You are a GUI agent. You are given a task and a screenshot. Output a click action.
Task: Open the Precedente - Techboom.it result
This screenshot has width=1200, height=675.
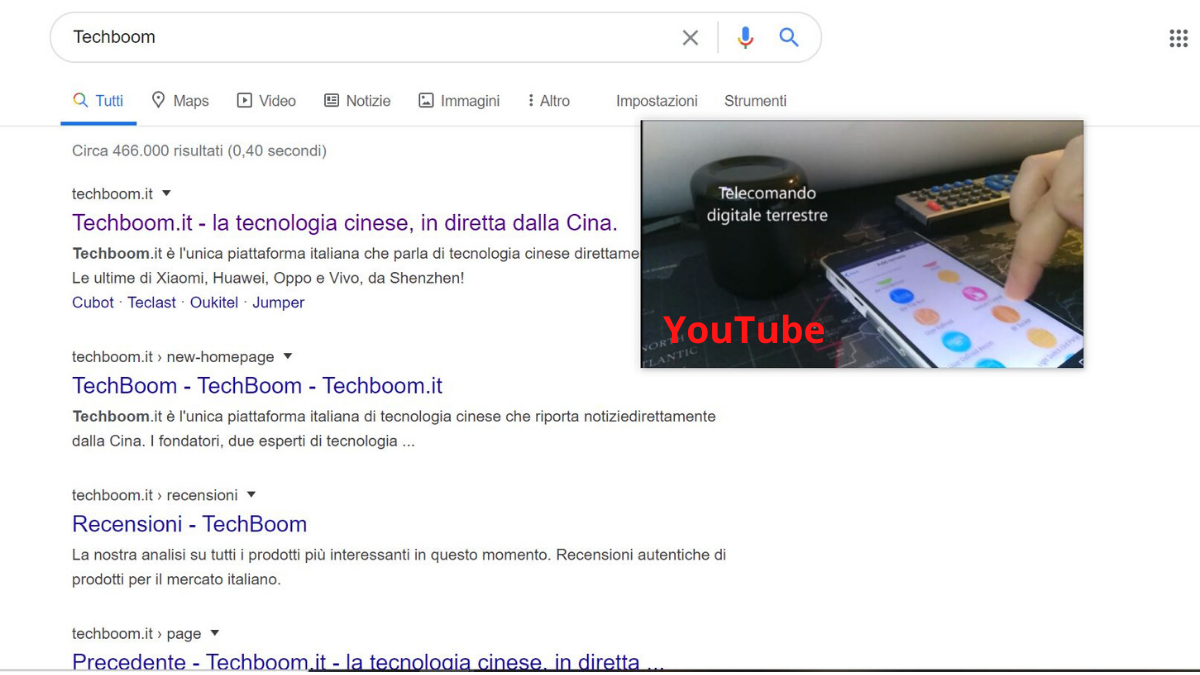tap(368, 661)
